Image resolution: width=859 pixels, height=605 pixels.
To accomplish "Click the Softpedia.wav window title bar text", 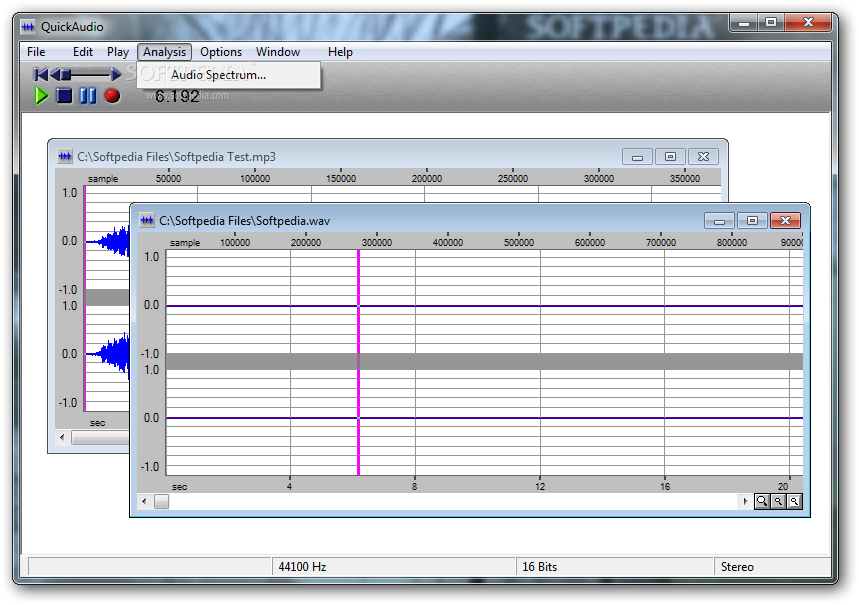I will coord(244,221).
